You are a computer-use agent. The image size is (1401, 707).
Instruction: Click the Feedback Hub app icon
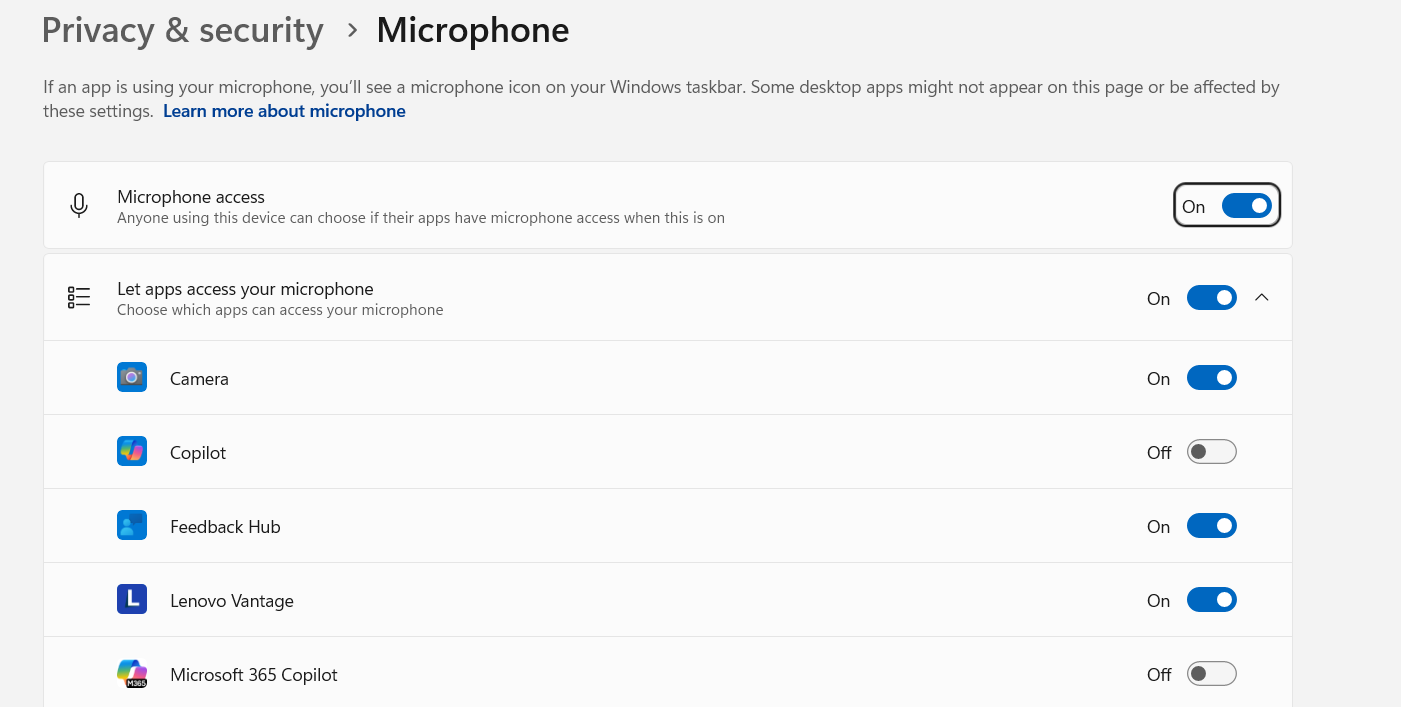pyautogui.click(x=132, y=526)
